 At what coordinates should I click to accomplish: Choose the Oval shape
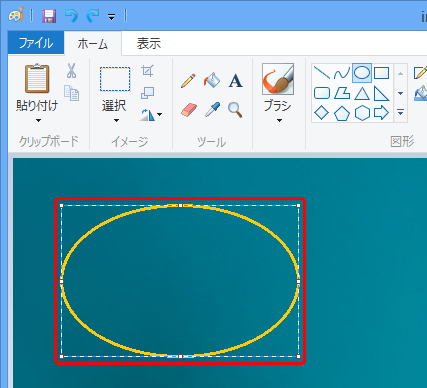(x=362, y=73)
